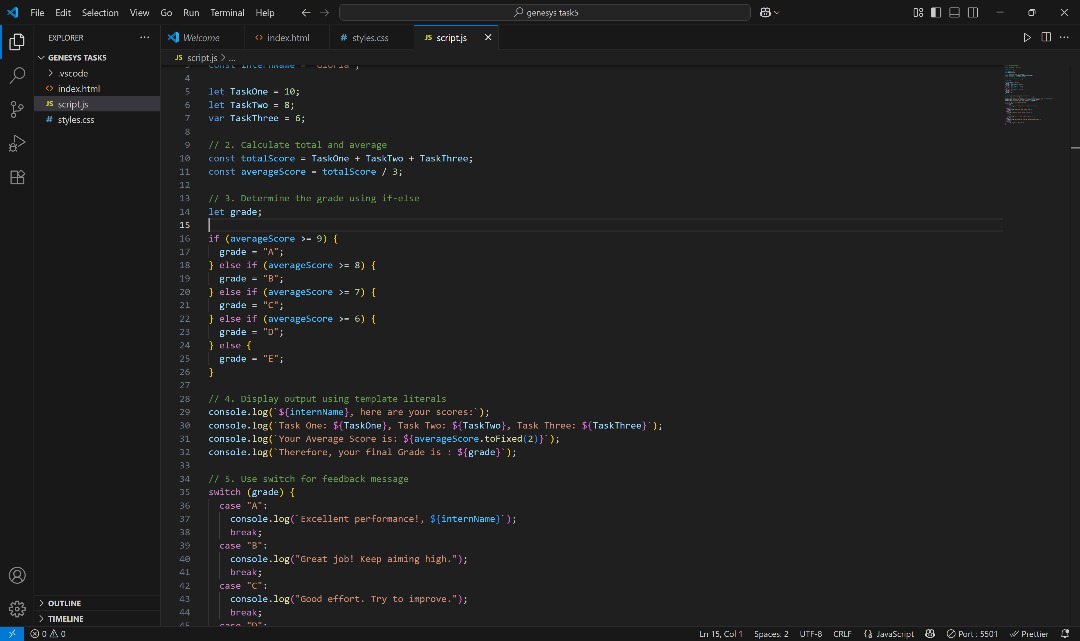Open editor More Actions ellipsis
The image size is (1080, 641).
1064,37
